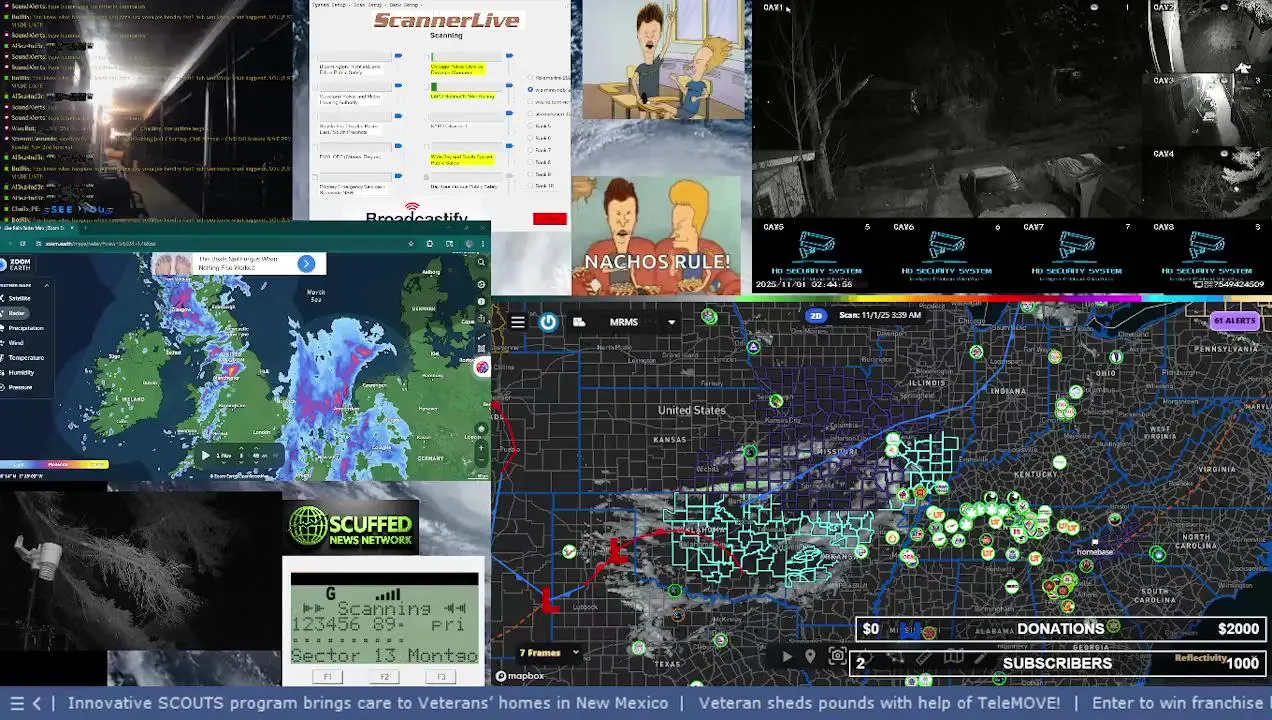Play the radar frames animation
Image resolution: width=1272 pixels, height=720 pixels.
point(787,656)
